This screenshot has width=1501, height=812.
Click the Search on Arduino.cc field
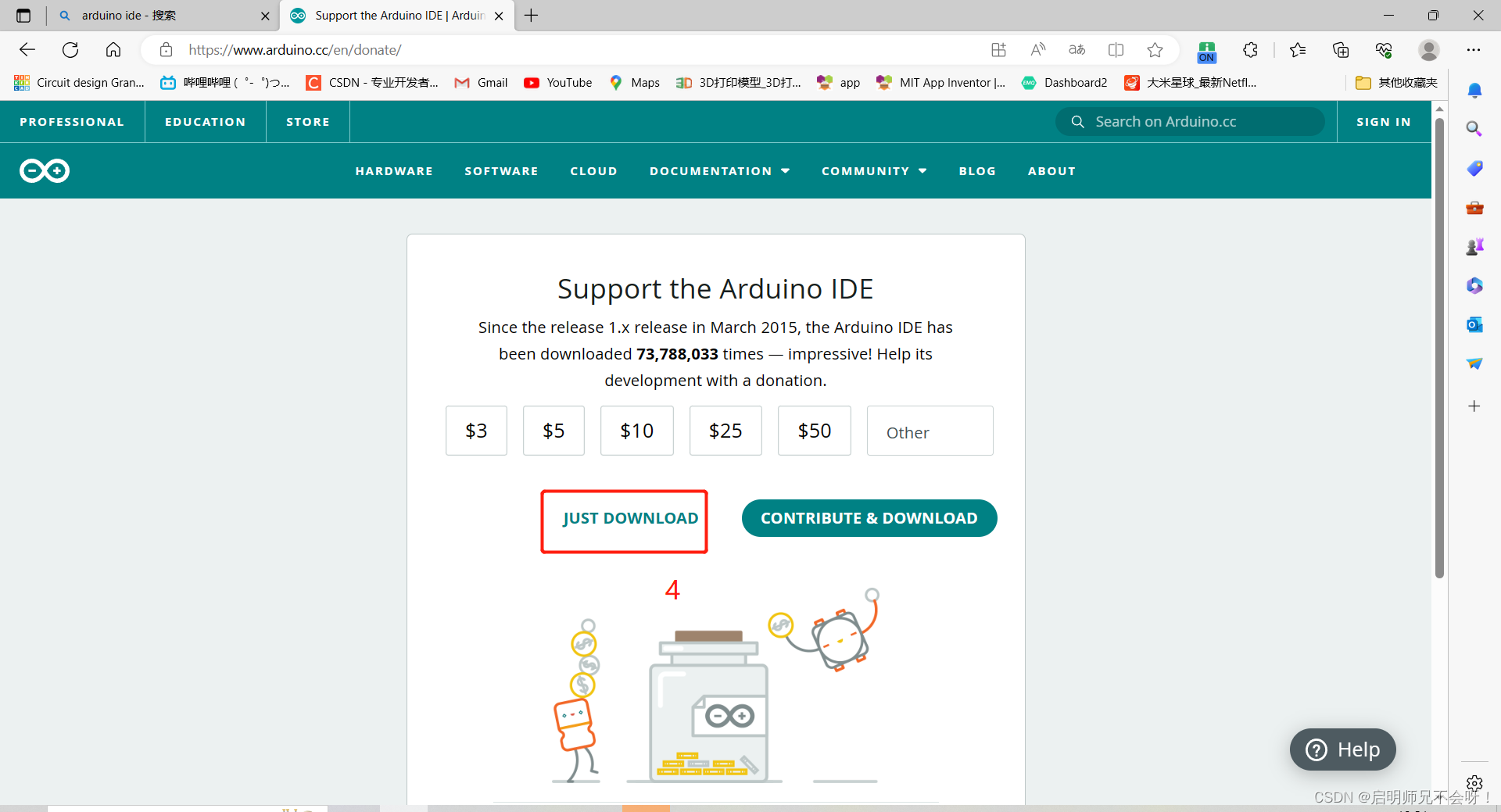pos(1190,122)
